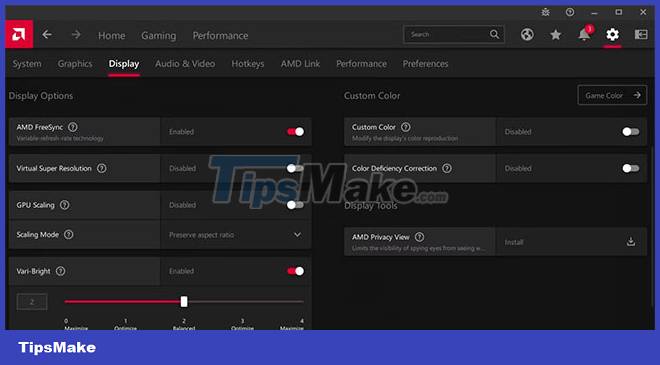Open the Home menu

tap(112, 36)
